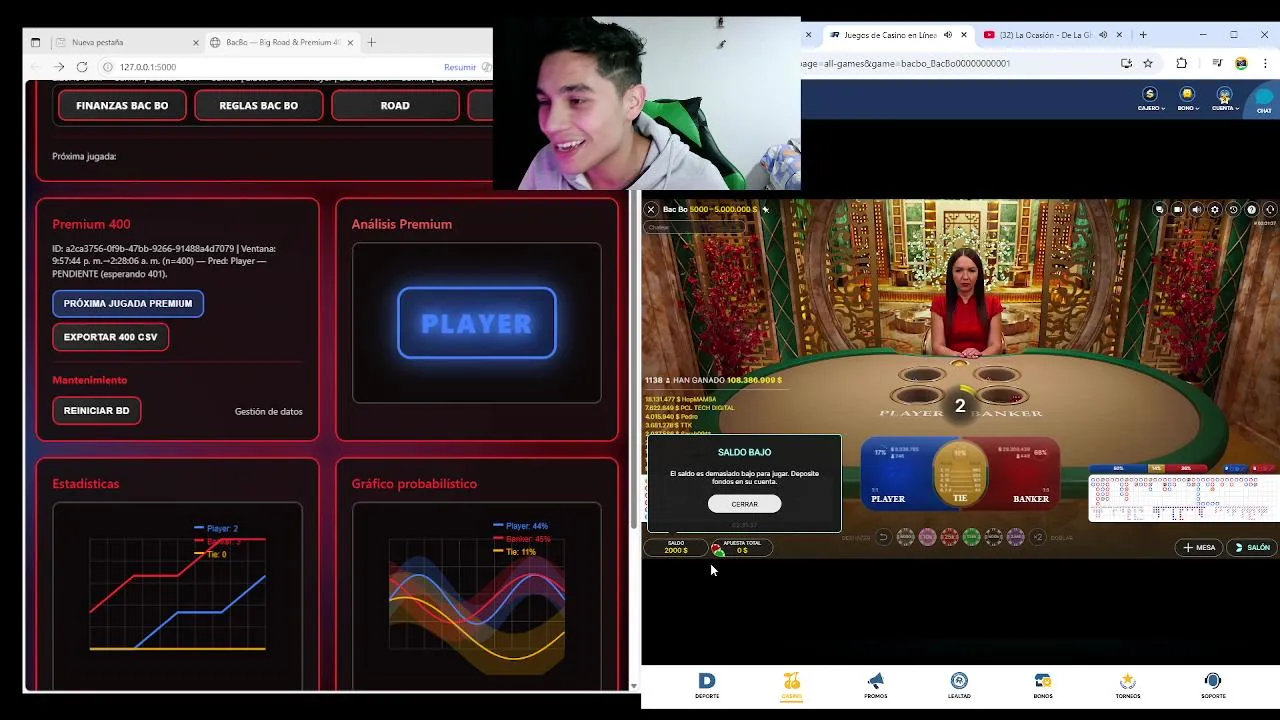
Task: Go forward in left browser
Action: [x=59, y=67]
